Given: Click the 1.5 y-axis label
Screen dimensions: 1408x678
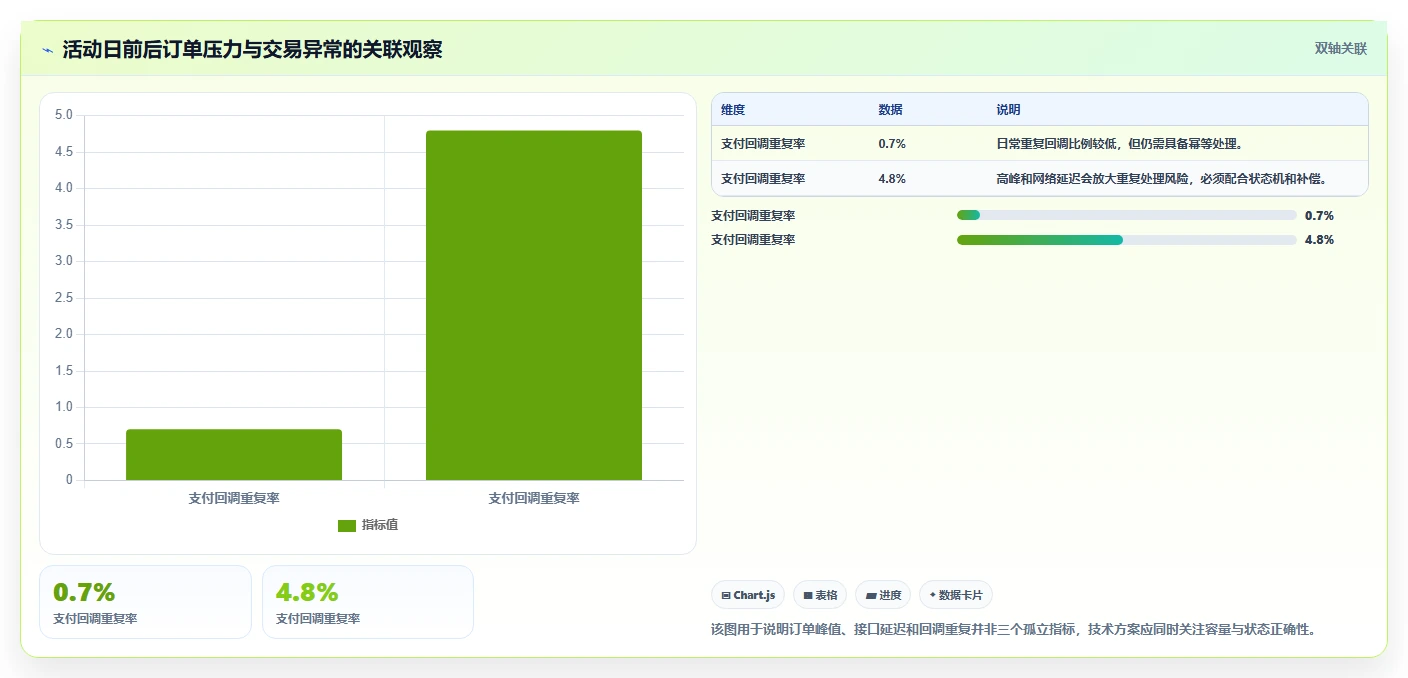Looking at the screenshot, I should pyautogui.click(x=63, y=370).
